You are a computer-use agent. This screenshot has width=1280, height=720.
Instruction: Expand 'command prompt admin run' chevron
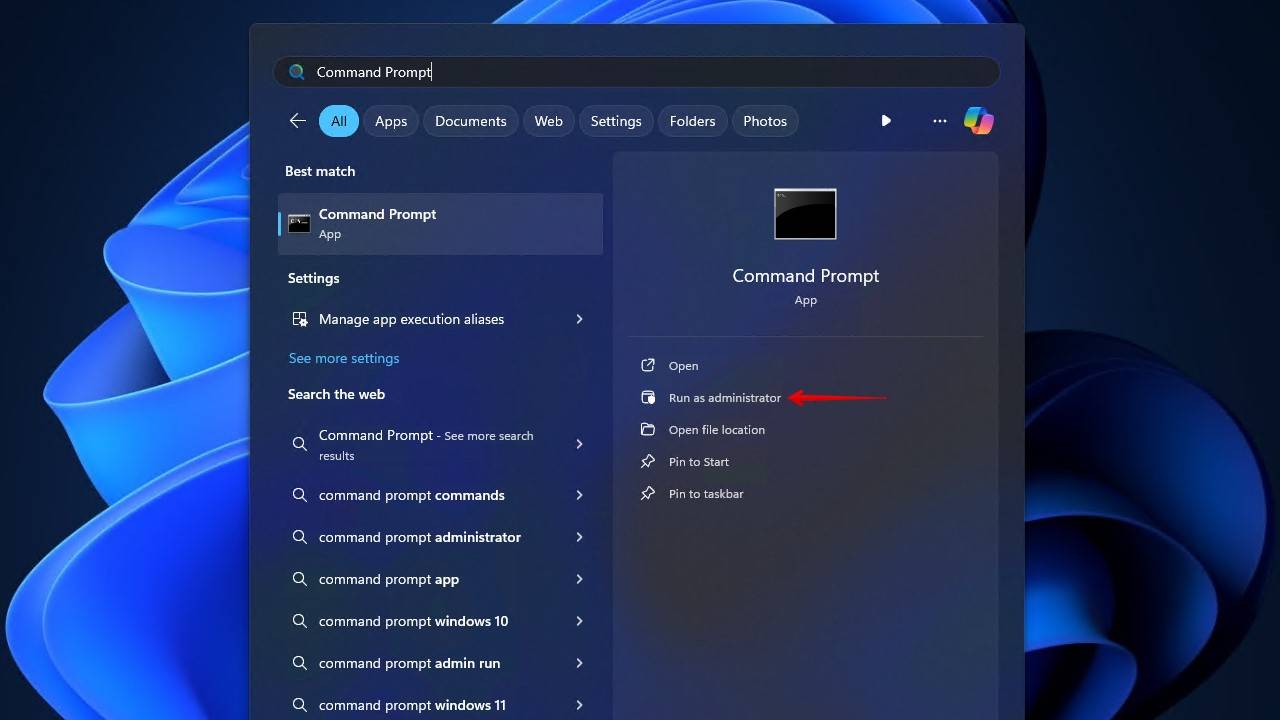(579, 663)
